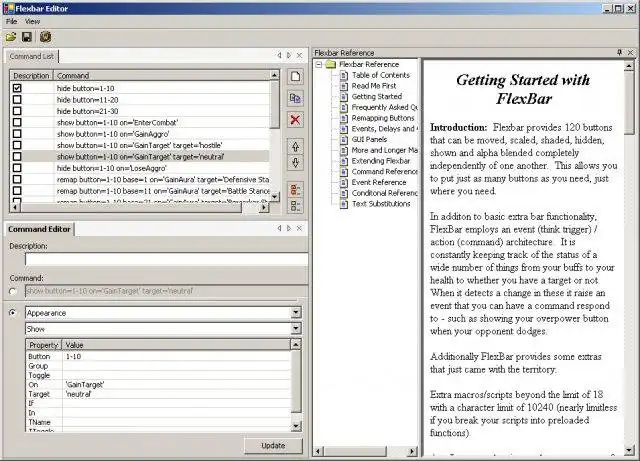Viewport: 640px width, 461px height.
Task: Click the Text Substitutions page icon
Action: click(x=344, y=204)
